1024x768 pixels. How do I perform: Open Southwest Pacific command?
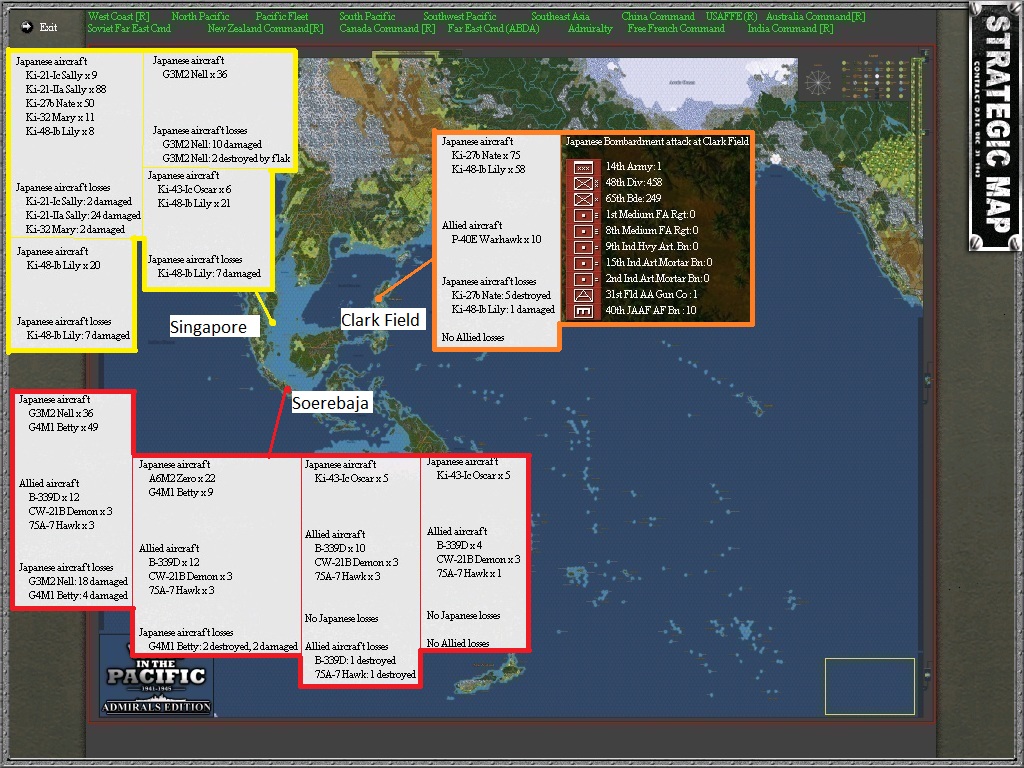pyautogui.click(x=460, y=16)
